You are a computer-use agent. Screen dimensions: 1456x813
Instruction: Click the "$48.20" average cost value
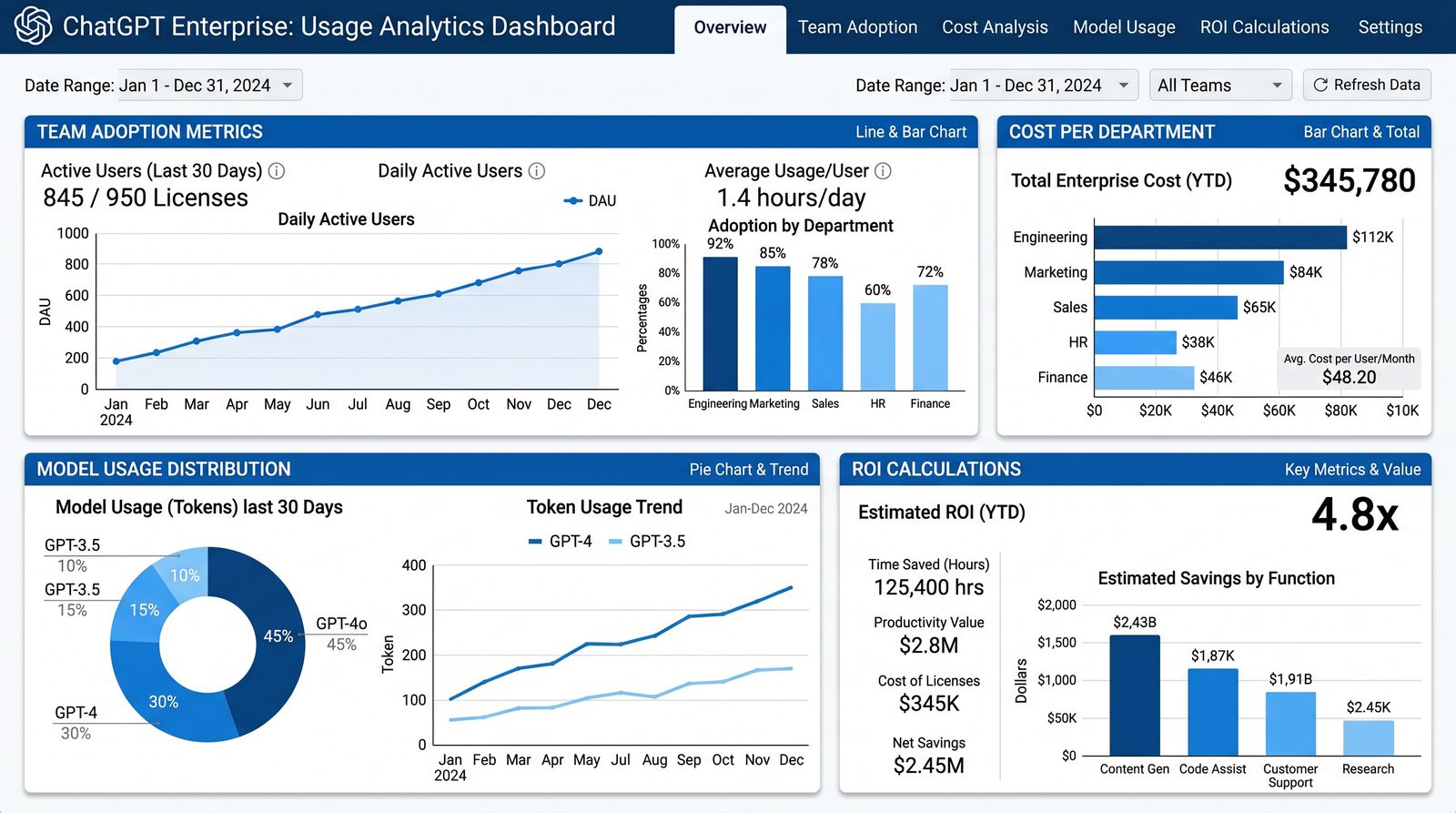pyautogui.click(x=1350, y=377)
